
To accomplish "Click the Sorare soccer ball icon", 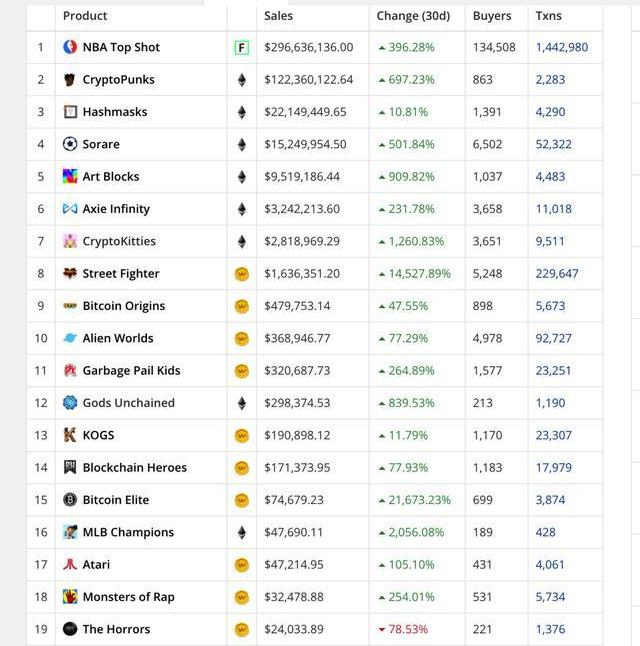I will click(x=70, y=144).
